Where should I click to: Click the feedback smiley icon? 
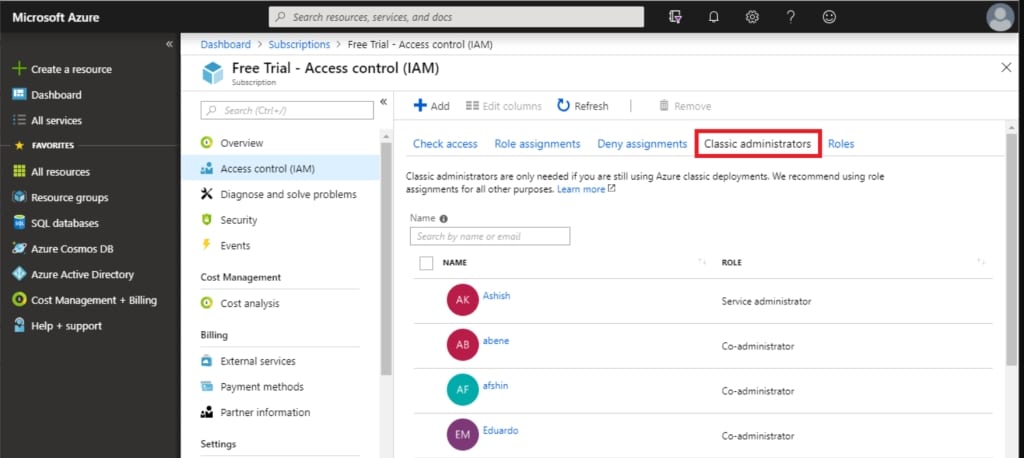[829, 17]
